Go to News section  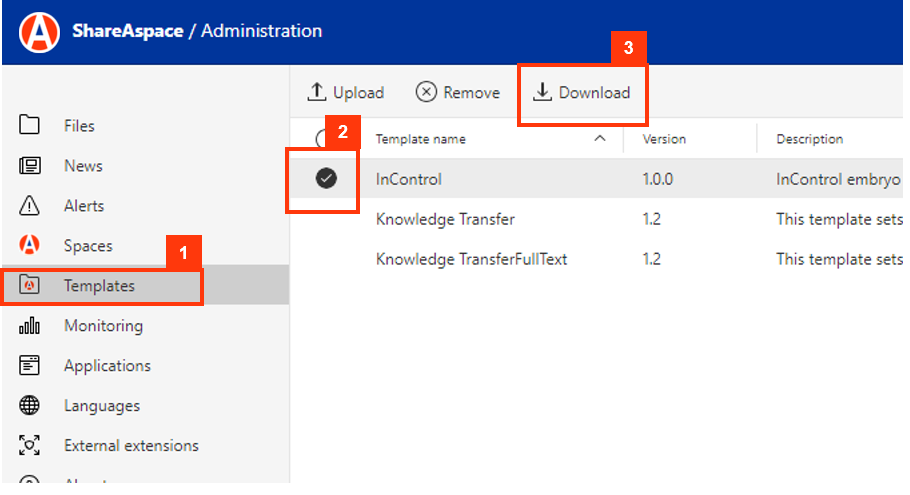83,166
